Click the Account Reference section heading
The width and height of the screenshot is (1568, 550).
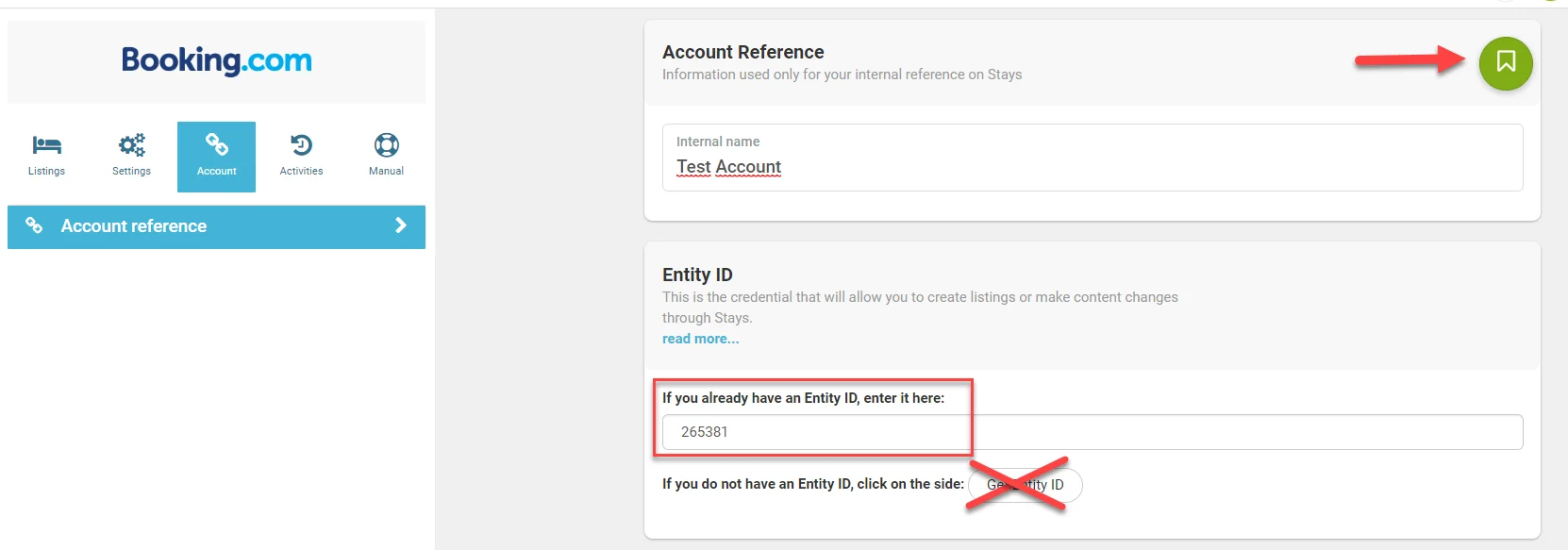(742, 52)
